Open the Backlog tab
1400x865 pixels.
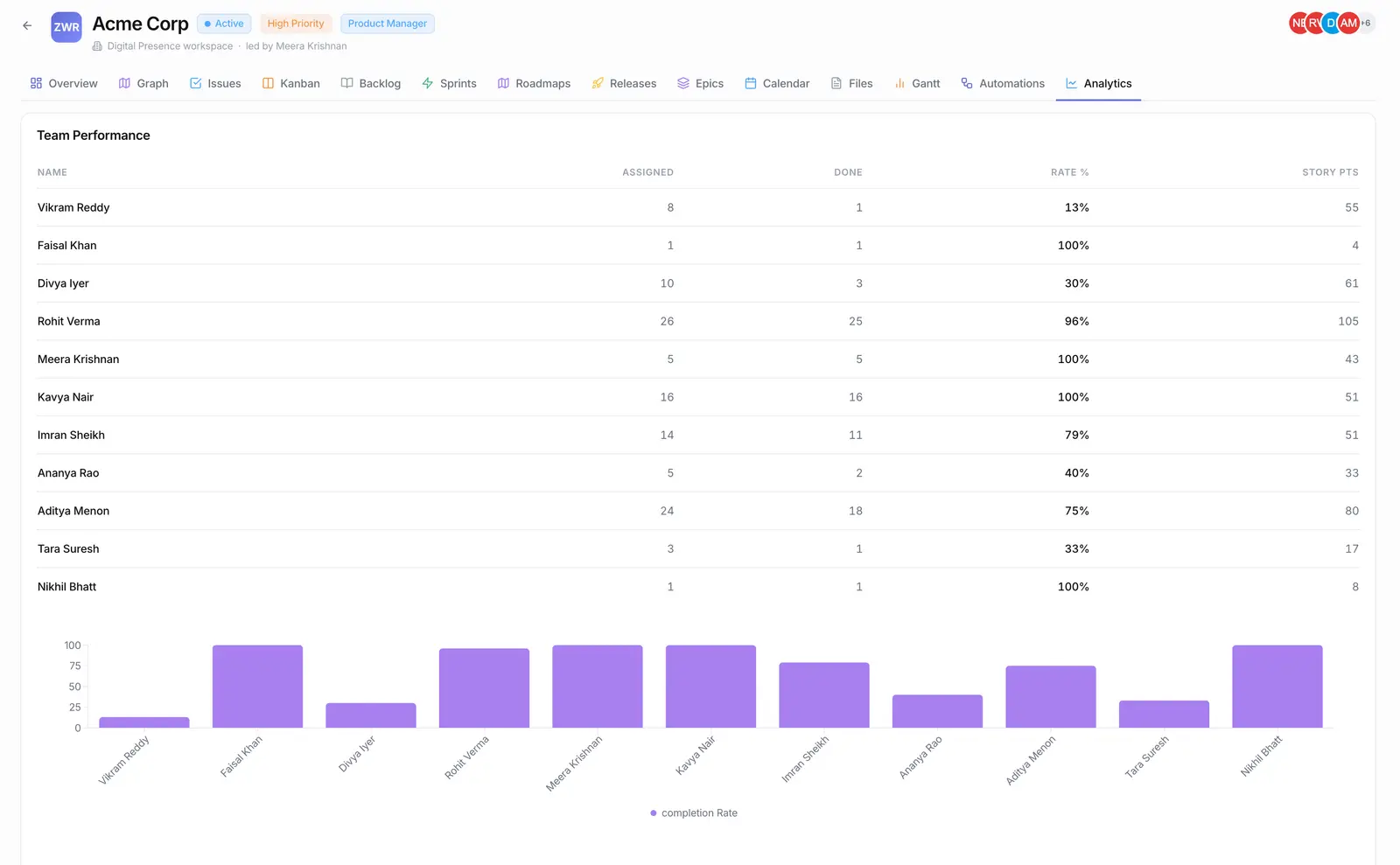click(x=371, y=83)
